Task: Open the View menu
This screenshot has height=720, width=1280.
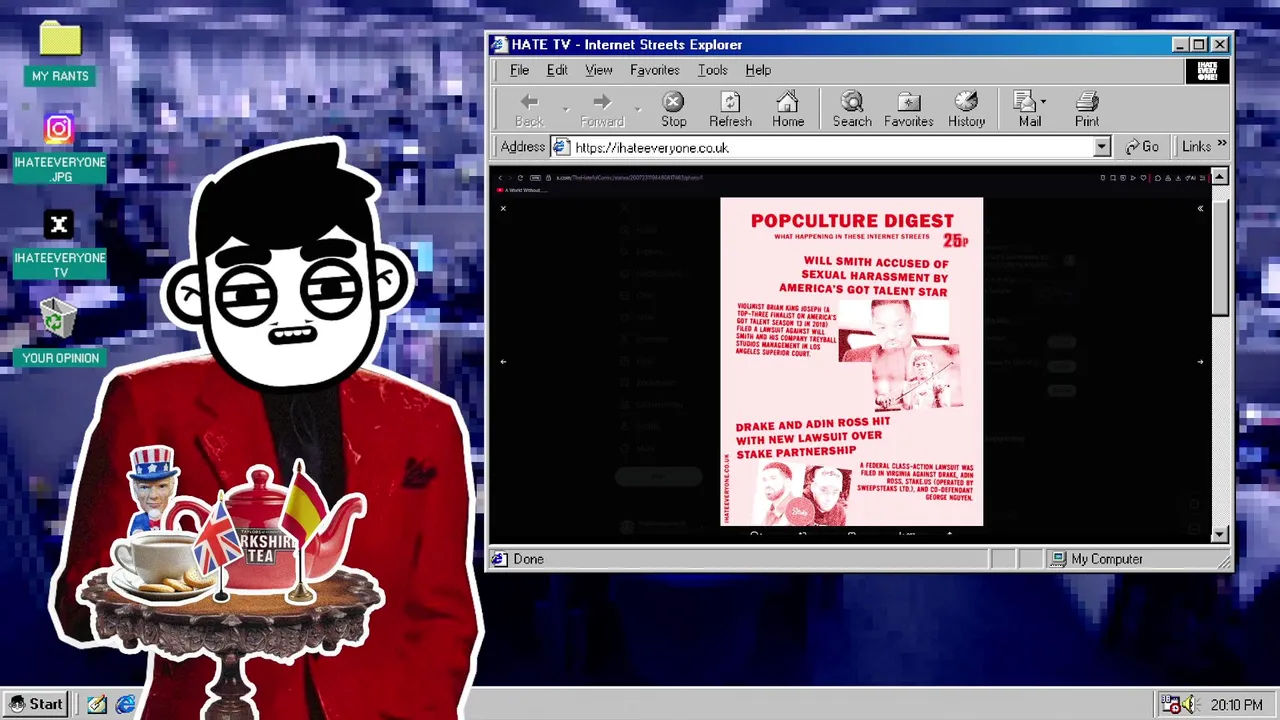Action: coord(599,70)
